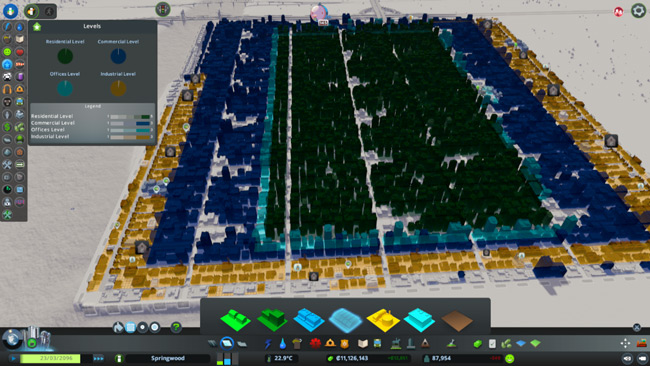This screenshot has height=366, width=650.
Task: Select the Roads tool in toolbar
Action: [213, 343]
